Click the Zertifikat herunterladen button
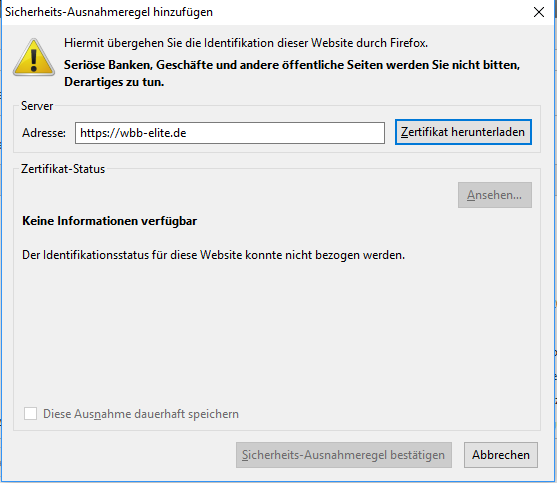Screen dimensions: 557x483 (x=463, y=132)
